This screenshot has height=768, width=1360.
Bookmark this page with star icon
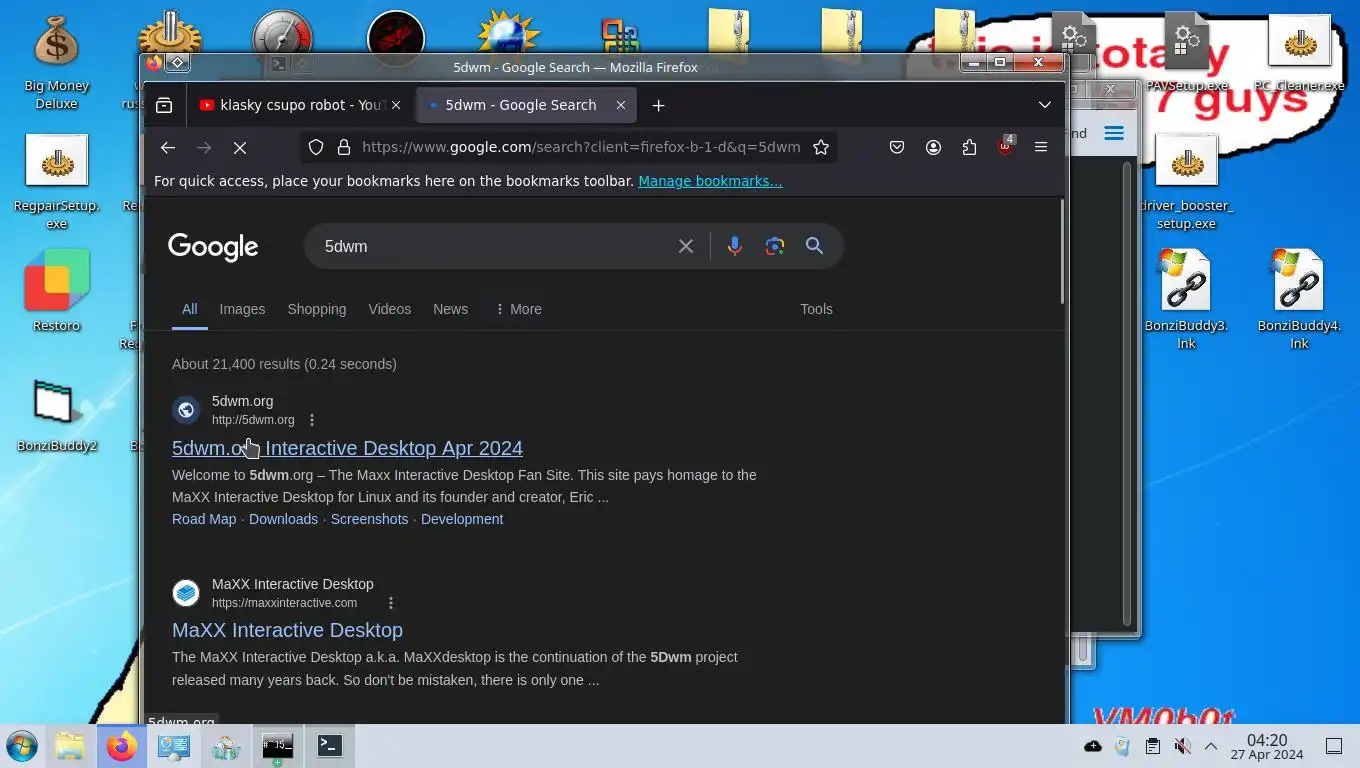(821, 147)
